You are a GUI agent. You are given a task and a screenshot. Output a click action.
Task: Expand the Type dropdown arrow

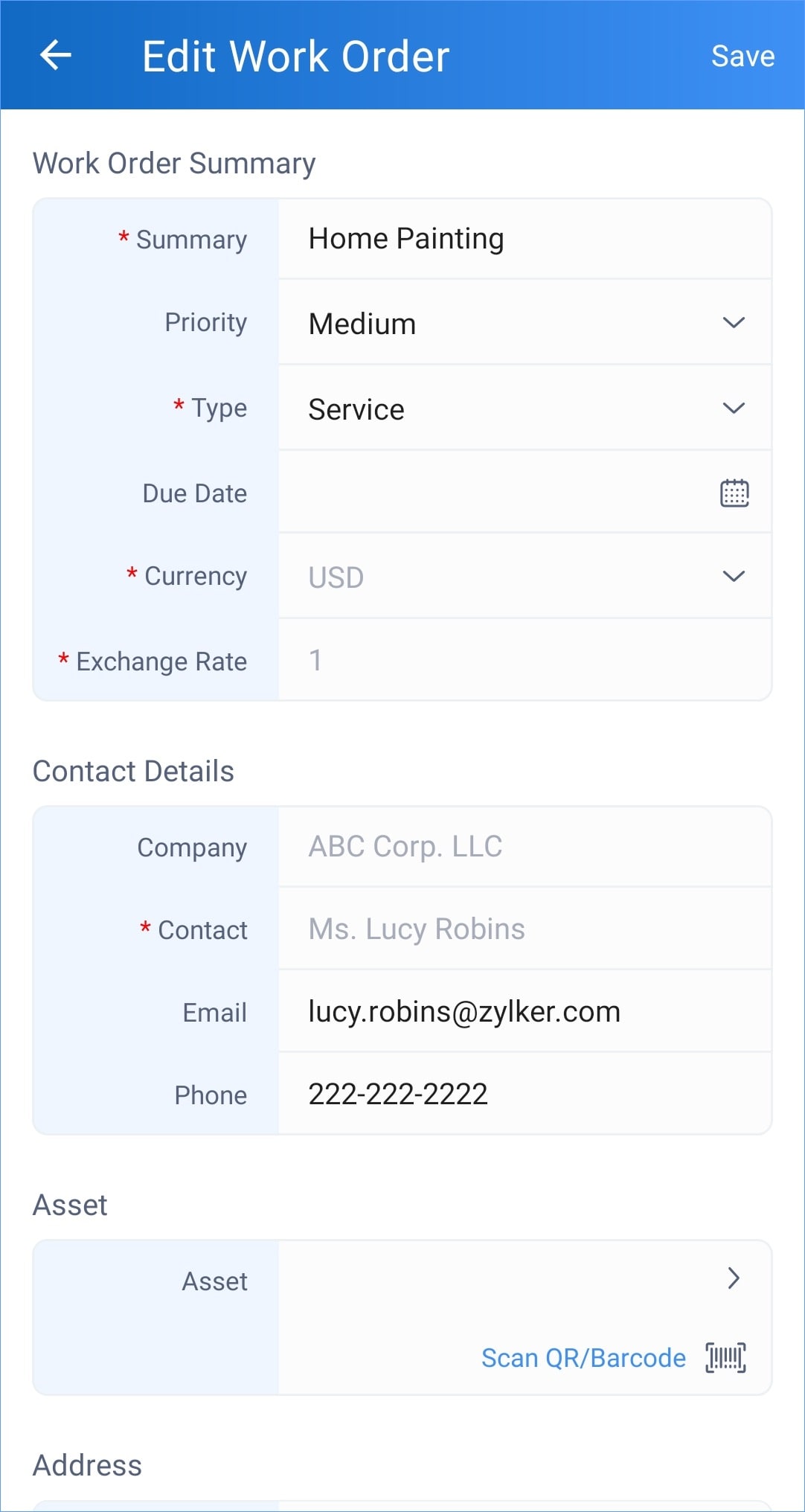pos(734,408)
